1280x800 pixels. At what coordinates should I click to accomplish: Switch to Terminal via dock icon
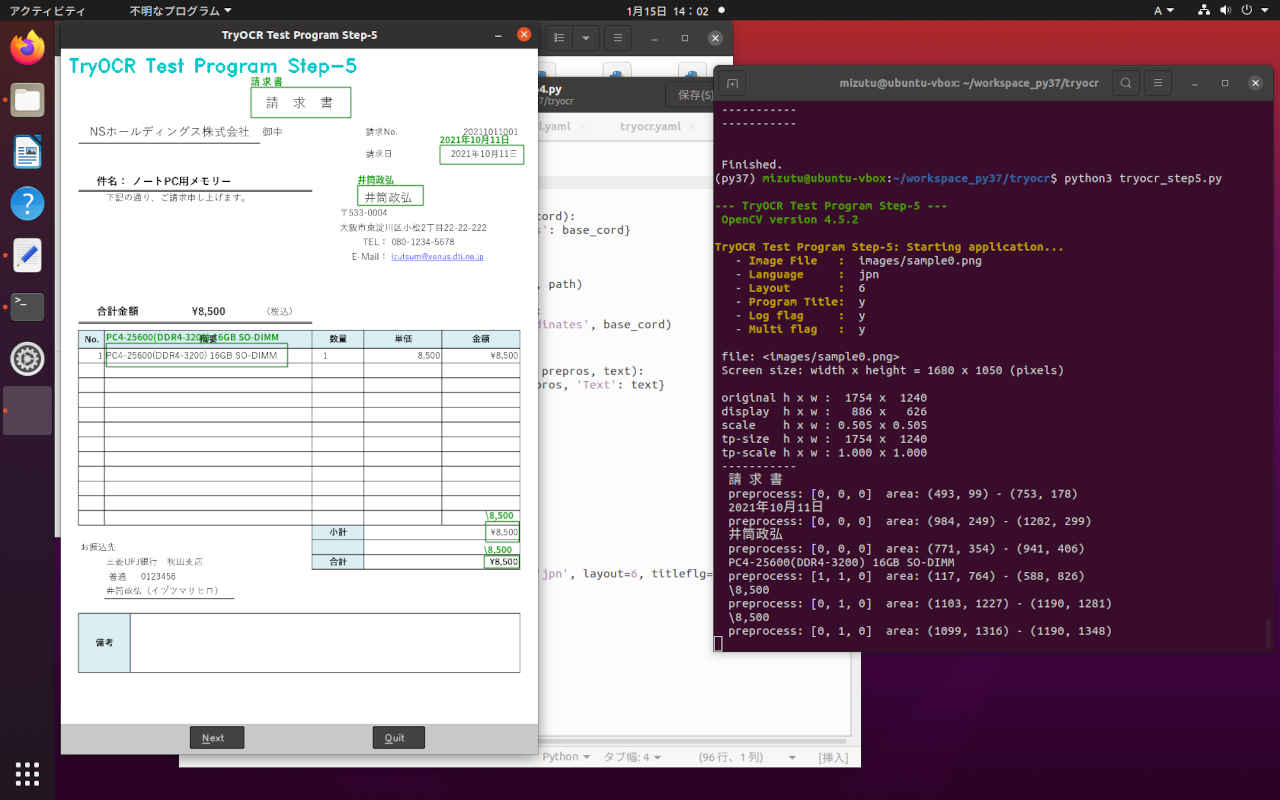point(27,306)
